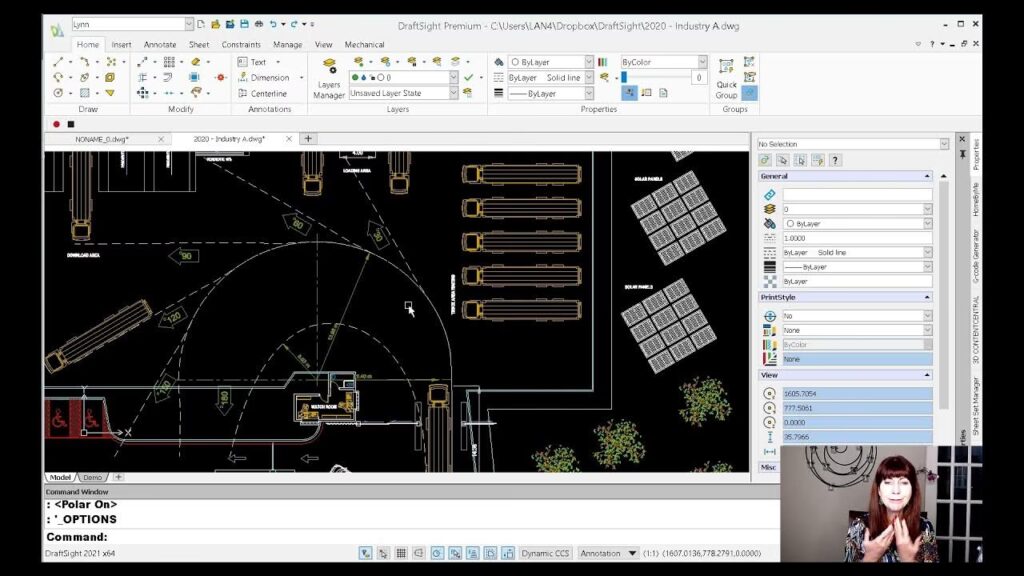The width and height of the screenshot is (1024, 576).
Task: Click the help question mark in Properties palette
Action: [835, 160]
